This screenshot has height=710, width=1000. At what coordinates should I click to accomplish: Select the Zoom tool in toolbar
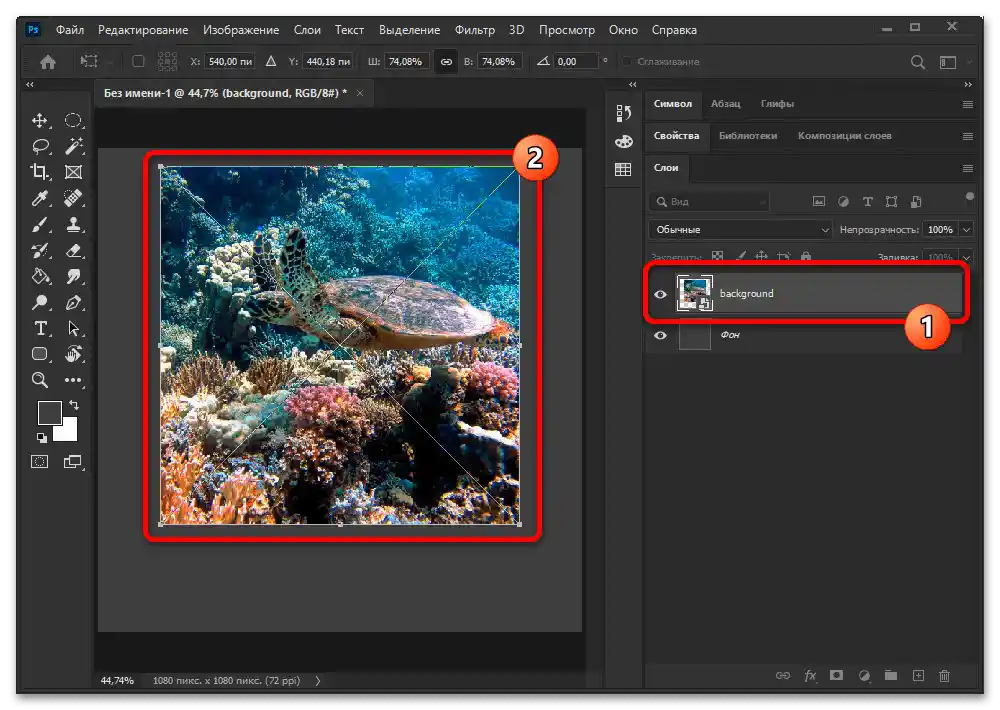40,380
